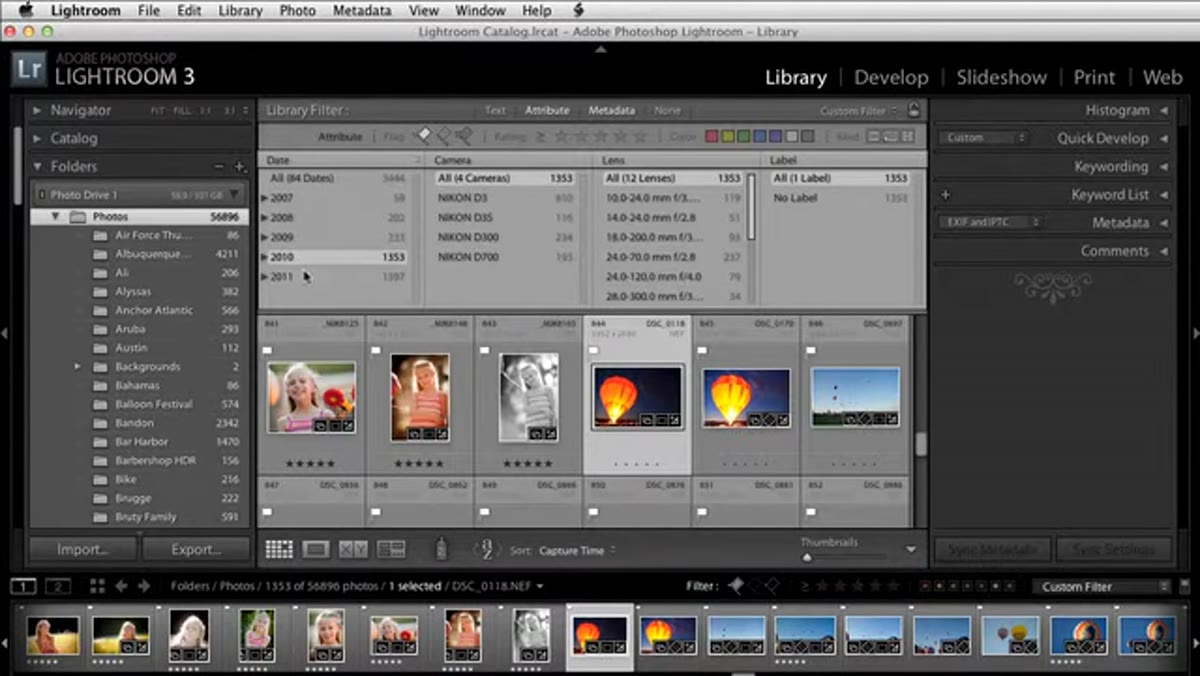Image resolution: width=1200 pixels, height=676 pixels.
Task: Filter by red color label
Action: point(712,137)
